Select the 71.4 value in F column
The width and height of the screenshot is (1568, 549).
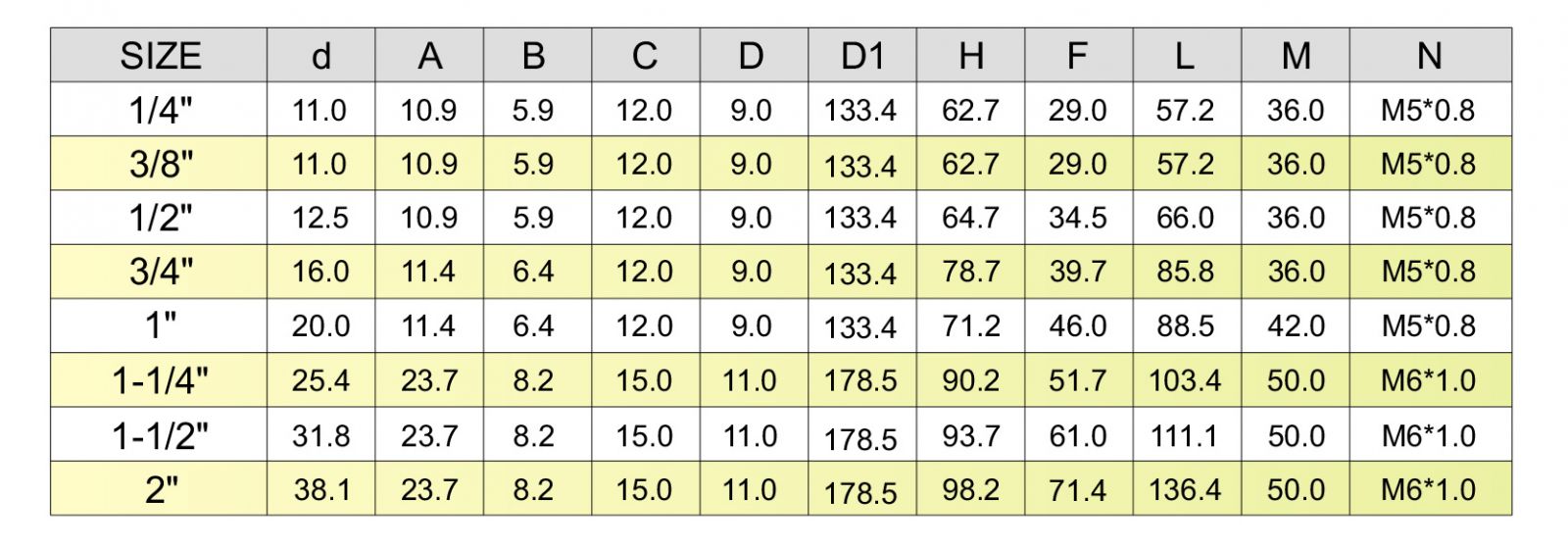(x=1077, y=489)
